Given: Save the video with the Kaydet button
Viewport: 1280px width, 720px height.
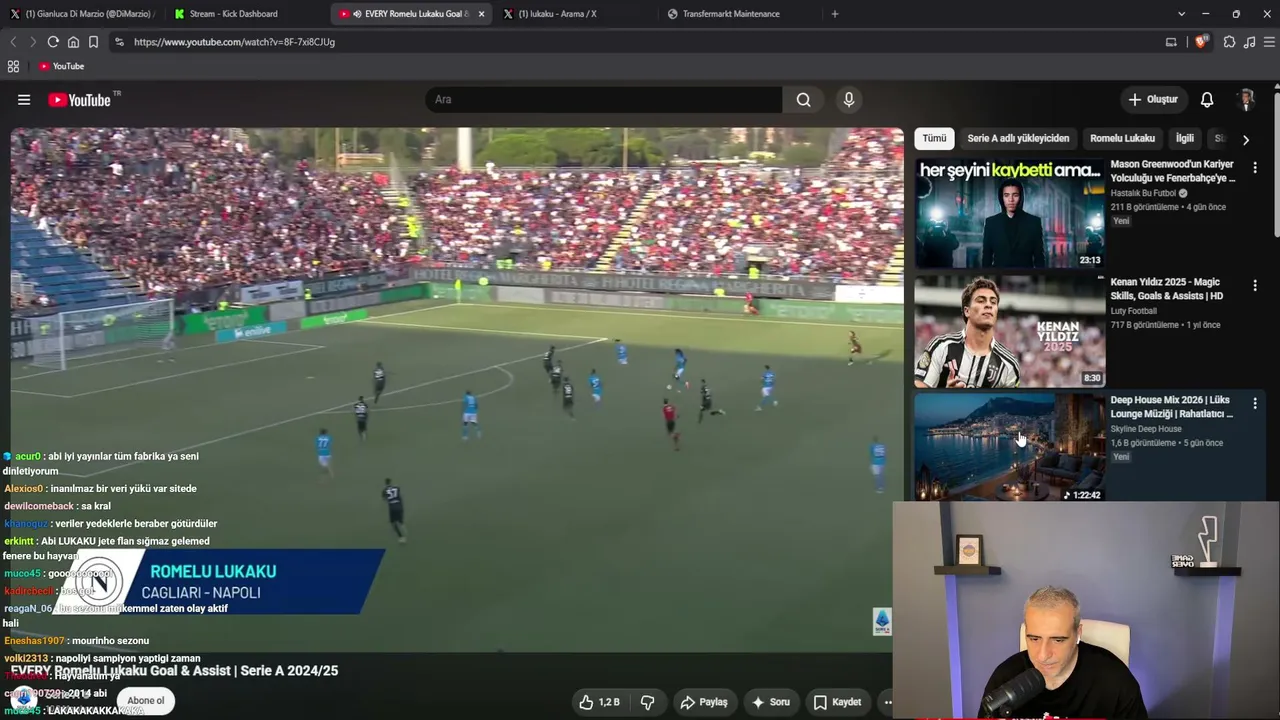Looking at the screenshot, I should (837, 702).
